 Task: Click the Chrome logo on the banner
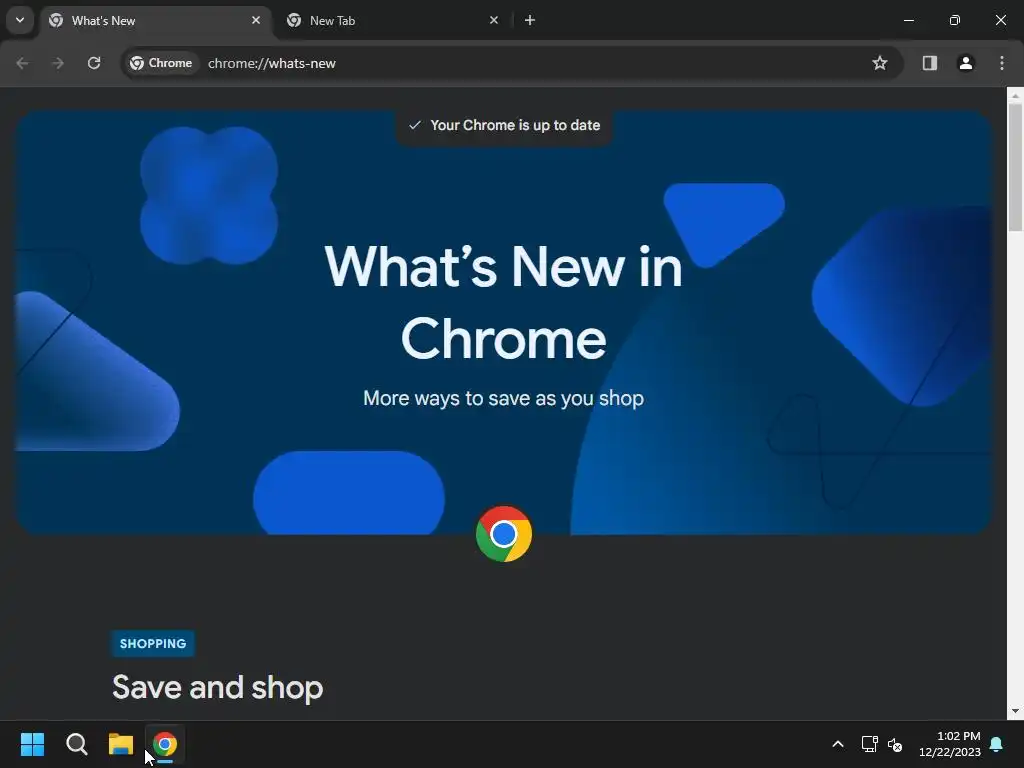[504, 534]
